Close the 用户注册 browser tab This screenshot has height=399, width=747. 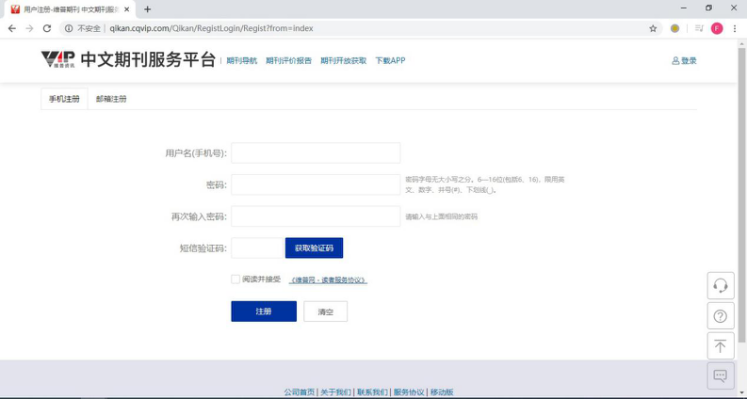coord(127,9)
